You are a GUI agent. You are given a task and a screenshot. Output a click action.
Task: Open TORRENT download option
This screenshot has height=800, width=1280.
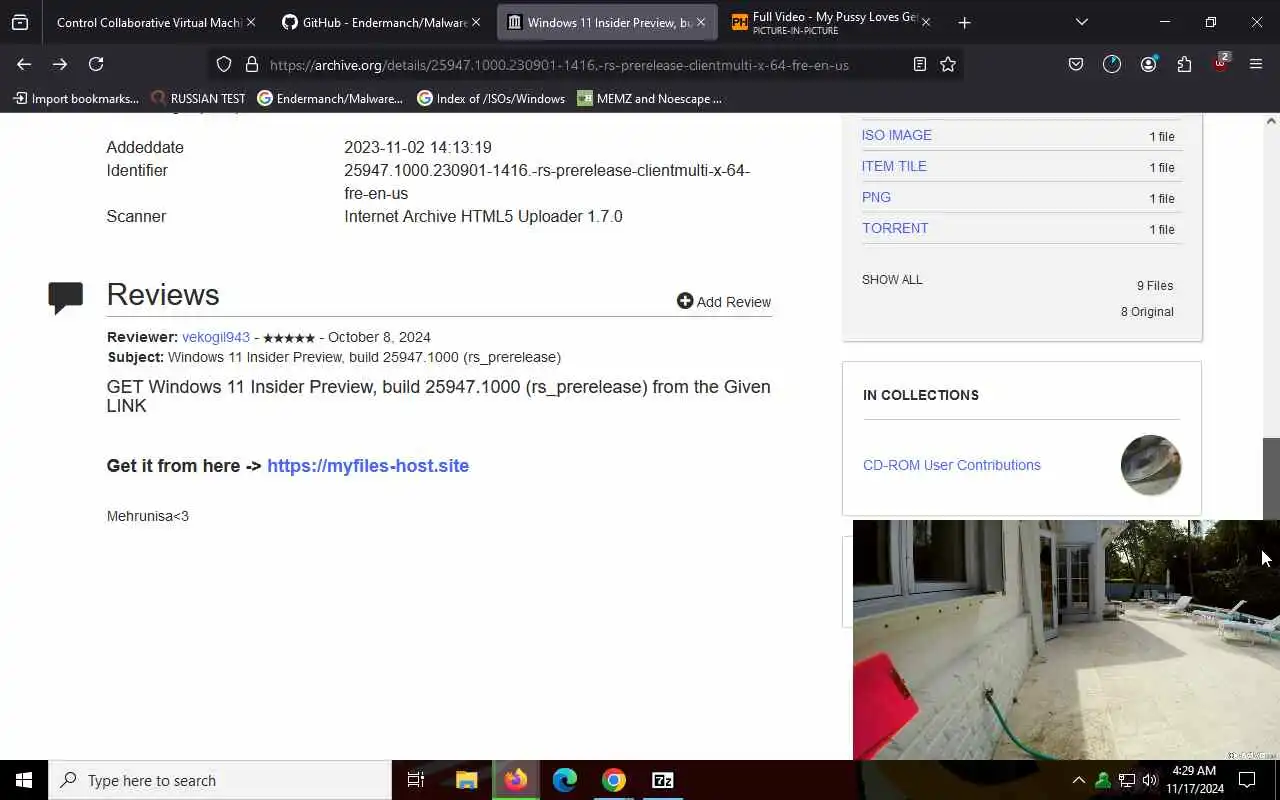click(895, 228)
